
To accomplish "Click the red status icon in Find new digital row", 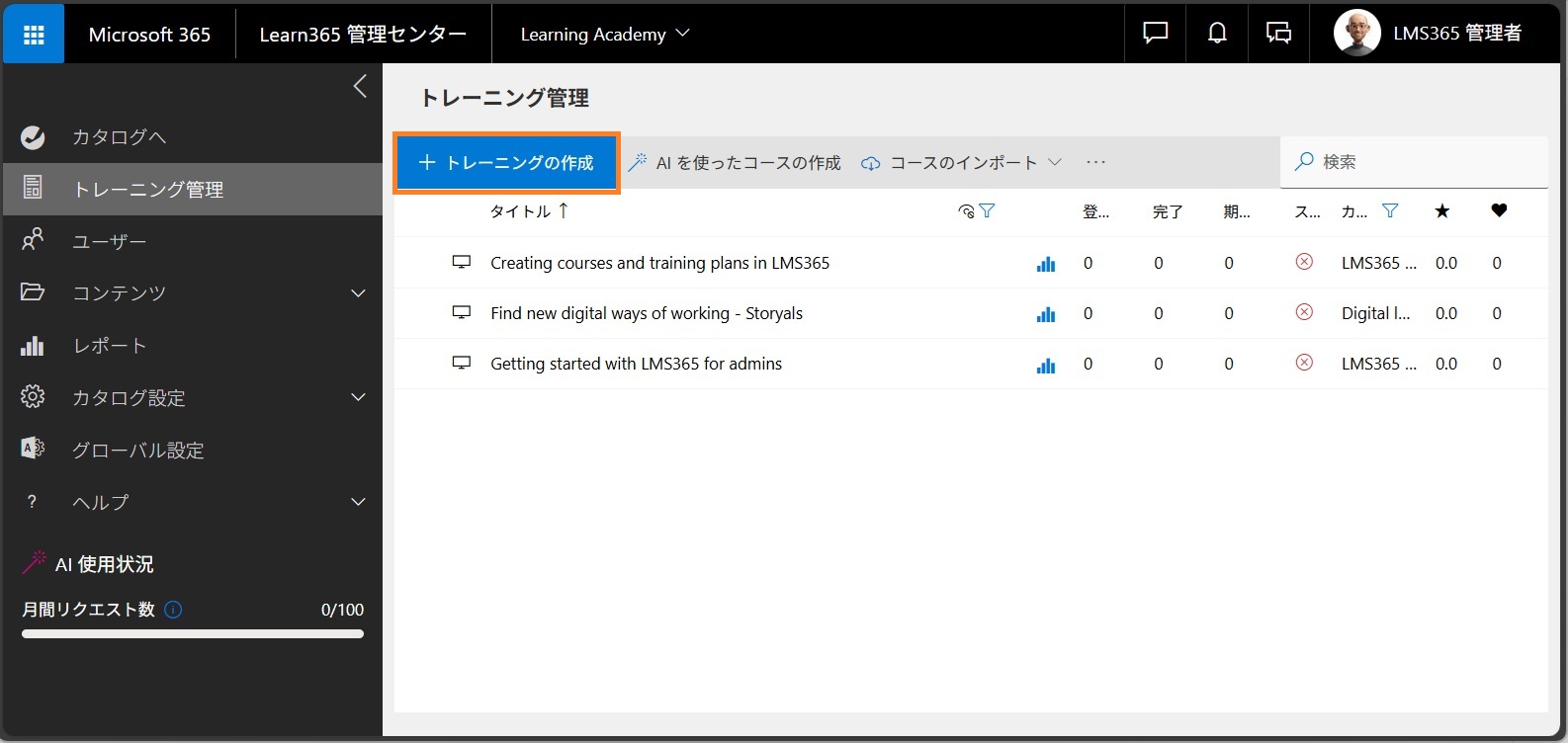I will [1304, 312].
